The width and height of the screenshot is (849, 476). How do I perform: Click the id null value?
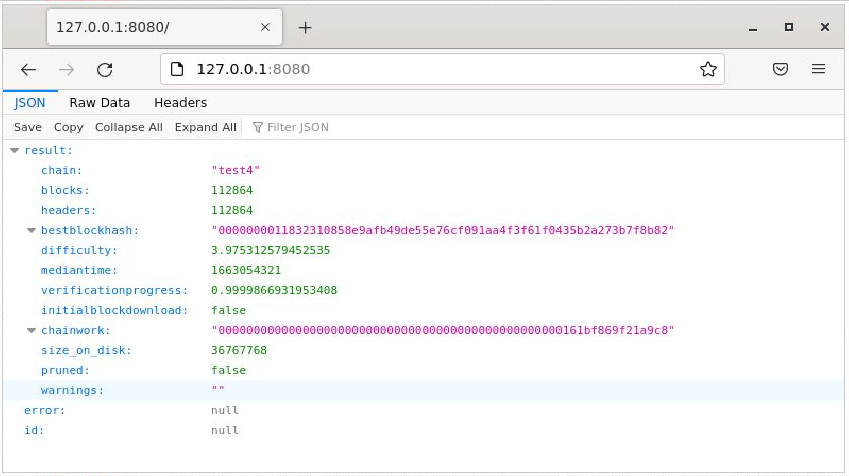225,431
